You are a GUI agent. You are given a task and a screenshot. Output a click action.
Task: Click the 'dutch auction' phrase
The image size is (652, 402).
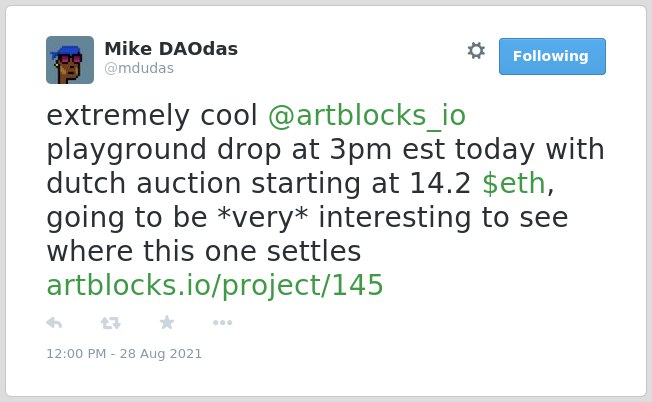pos(143,183)
